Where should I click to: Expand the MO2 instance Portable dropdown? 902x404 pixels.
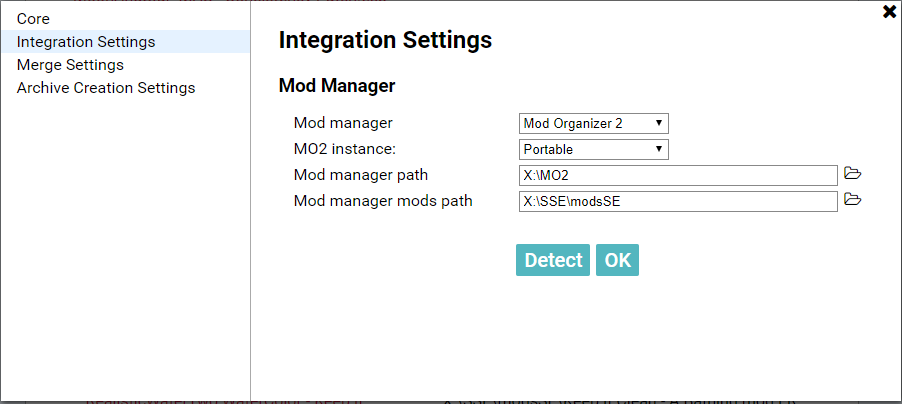(x=593, y=149)
